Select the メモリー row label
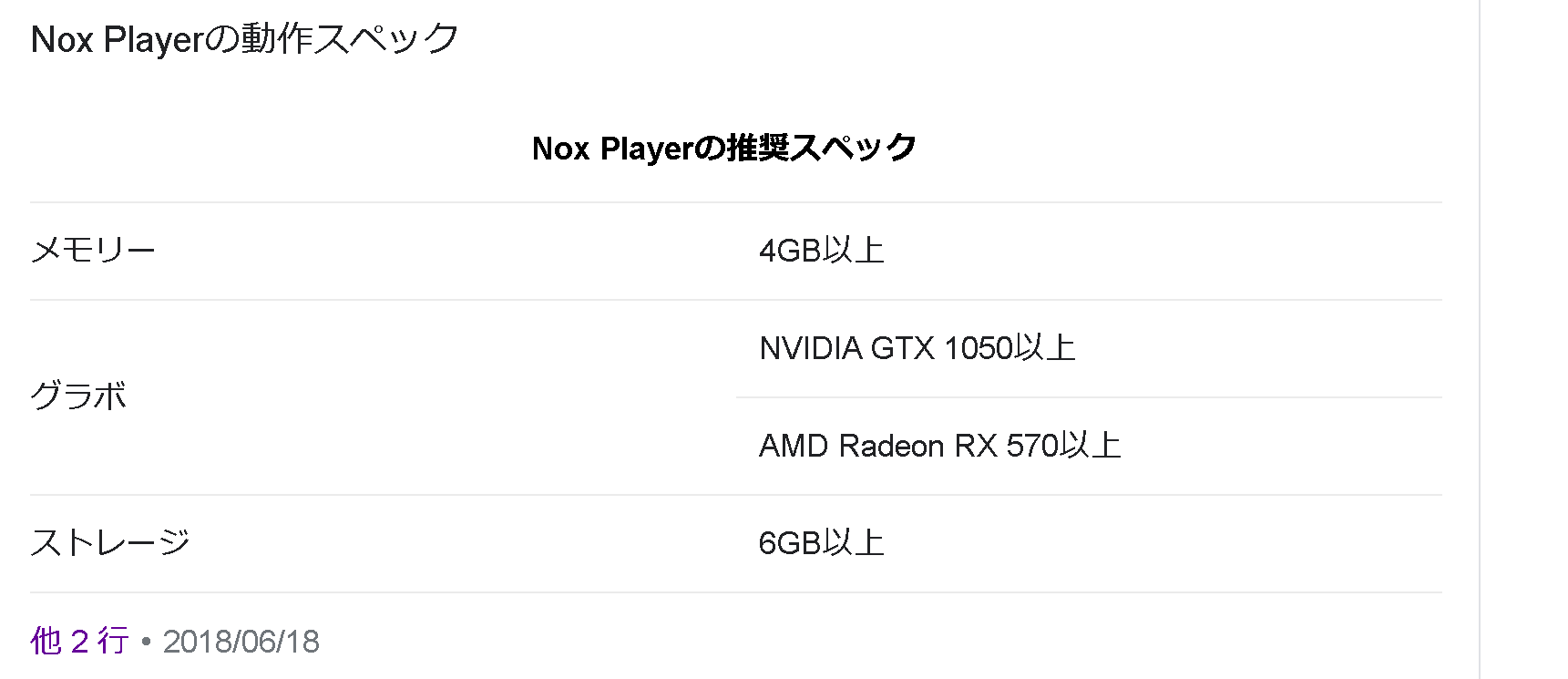Image resolution: width=1568 pixels, height=679 pixels. click(93, 250)
